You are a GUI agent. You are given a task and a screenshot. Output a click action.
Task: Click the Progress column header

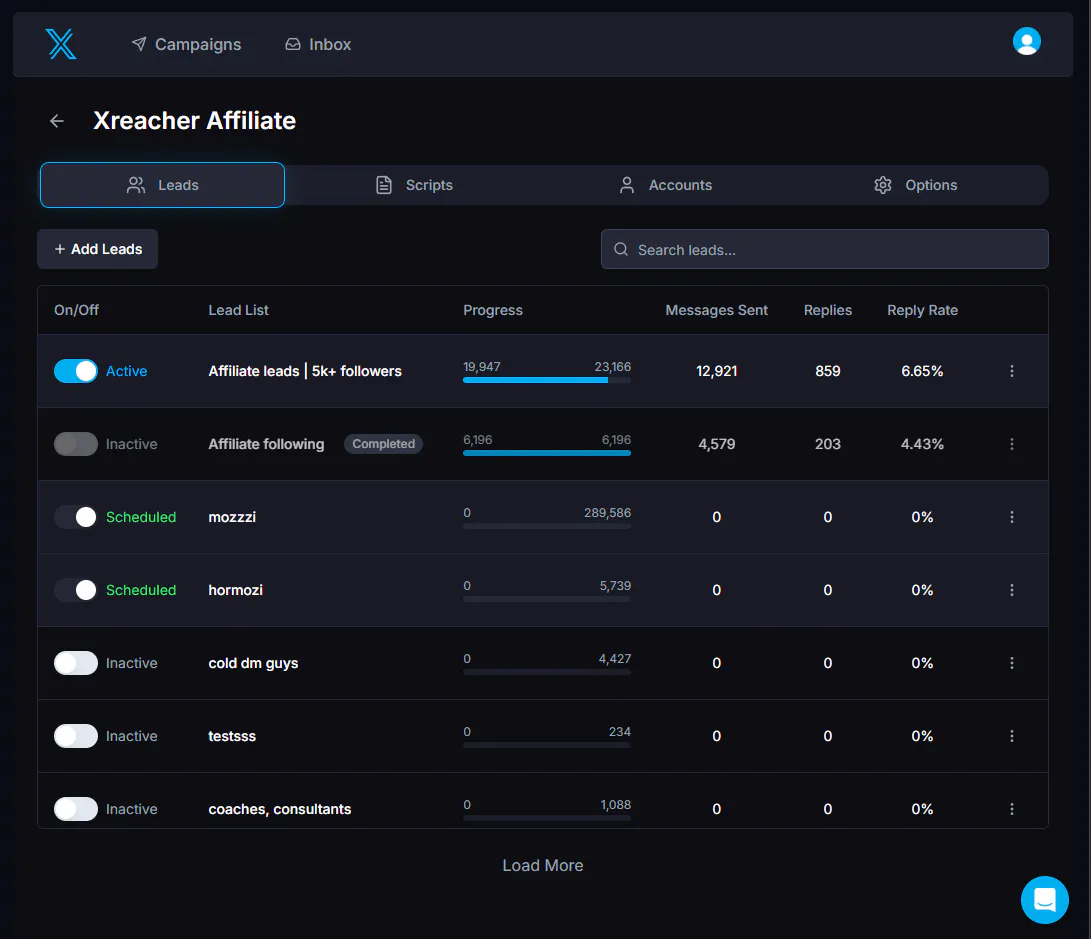coord(493,310)
